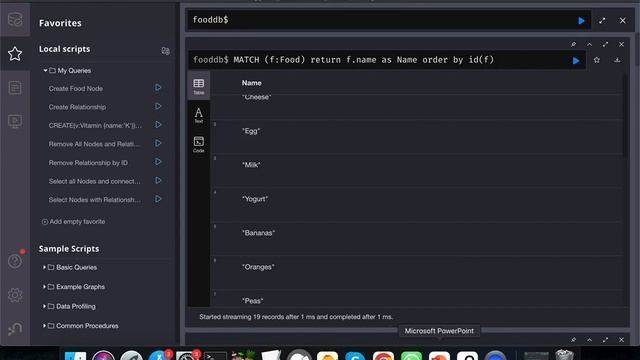
Task: Expand the Data Profiling folder
Action: click(x=44, y=306)
